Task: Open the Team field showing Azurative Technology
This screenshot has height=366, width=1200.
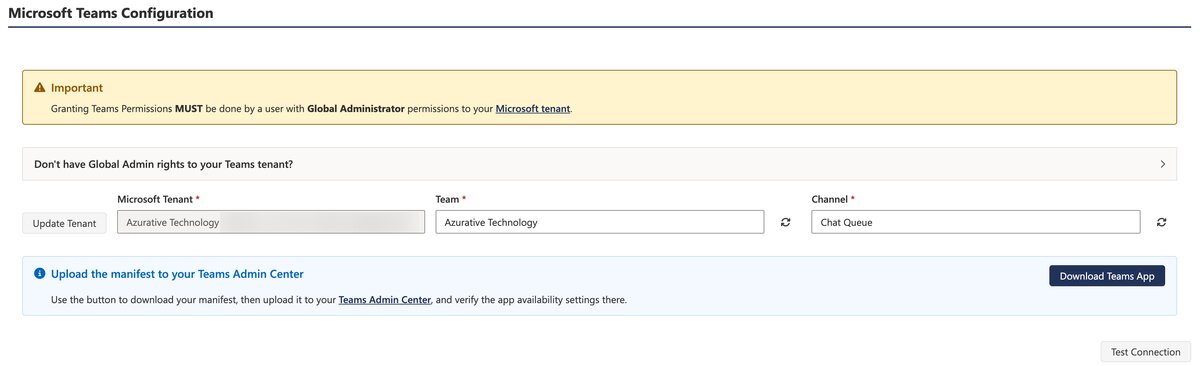Action: [600, 222]
